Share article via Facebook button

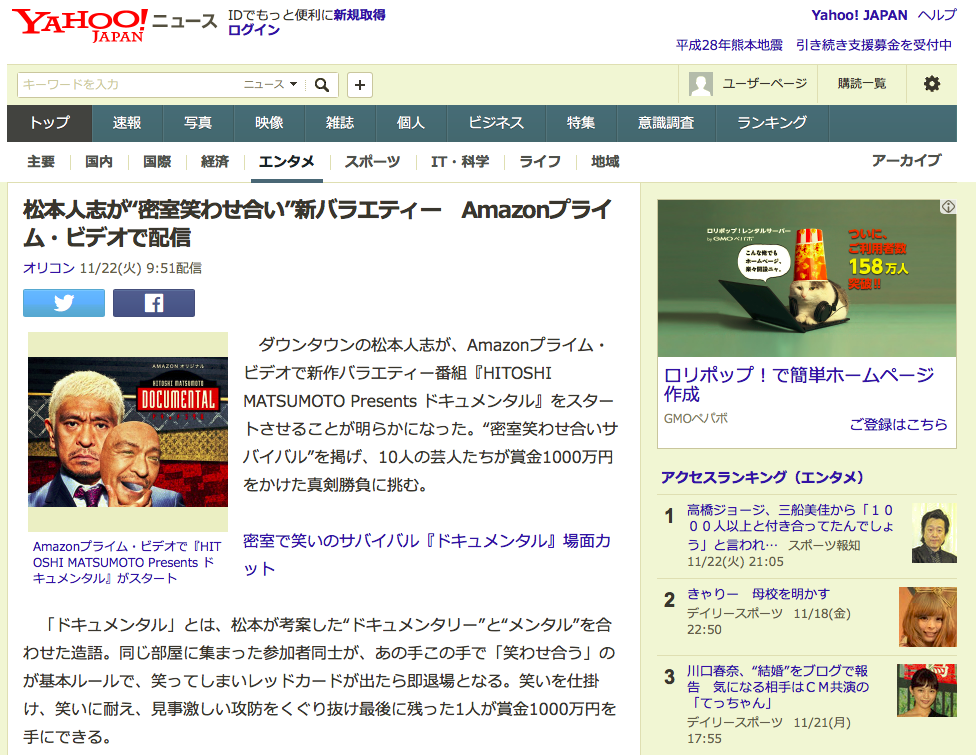click(154, 302)
